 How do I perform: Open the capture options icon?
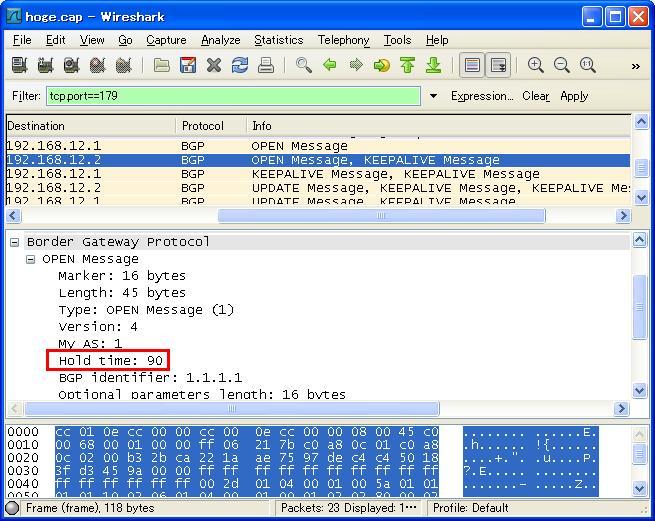[x=45, y=65]
